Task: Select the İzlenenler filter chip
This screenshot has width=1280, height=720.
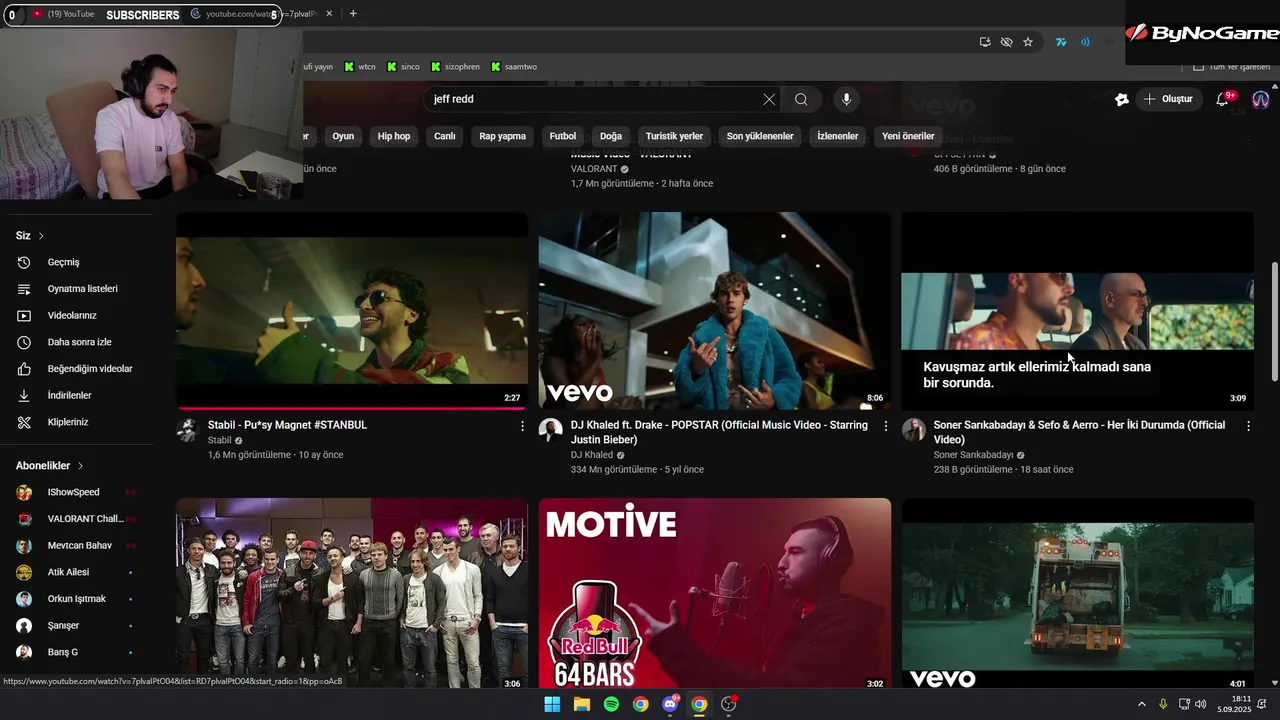Action: [x=838, y=136]
